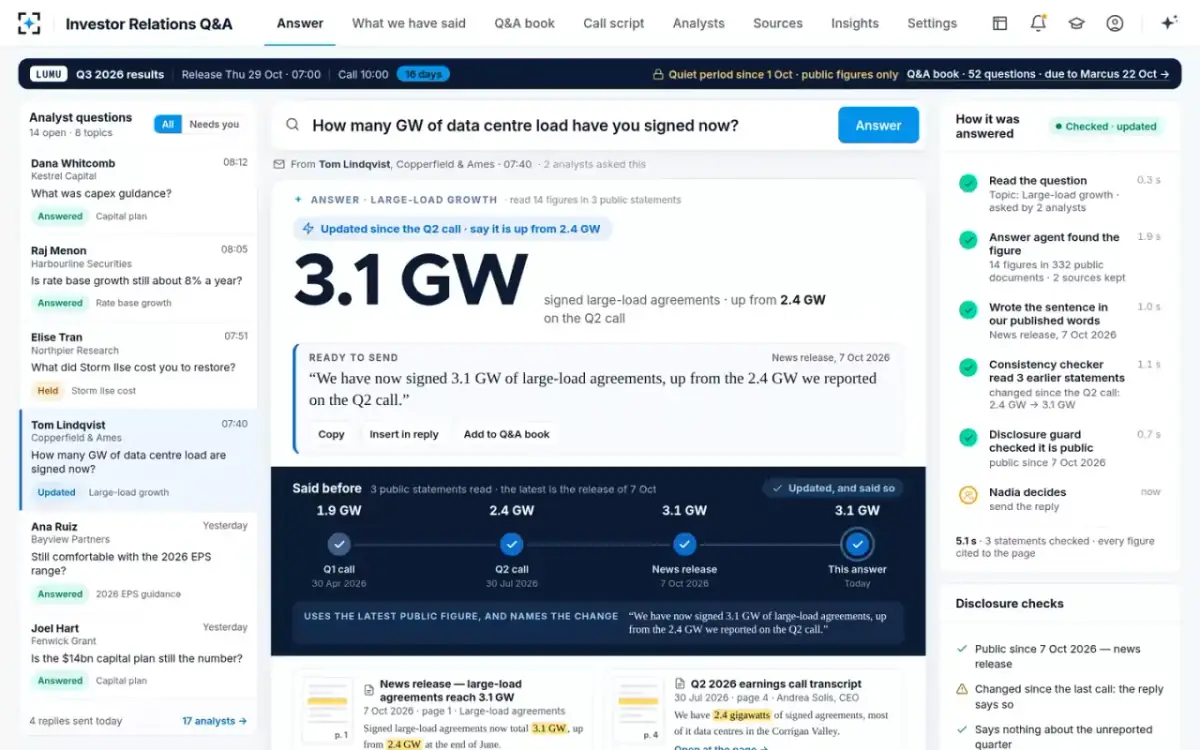The height and width of the screenshot is (750, 1200).
Task: Click the sparkle icon in Updated since Q2 banner
Action: tap(308, 229)
